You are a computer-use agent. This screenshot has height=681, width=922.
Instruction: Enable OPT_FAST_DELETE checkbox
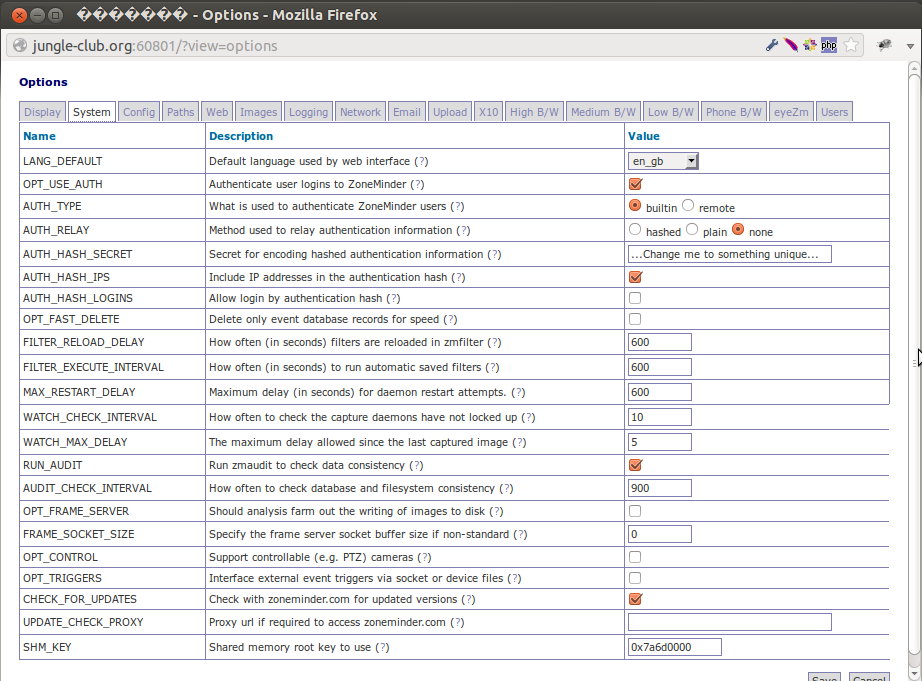point(635,319)
